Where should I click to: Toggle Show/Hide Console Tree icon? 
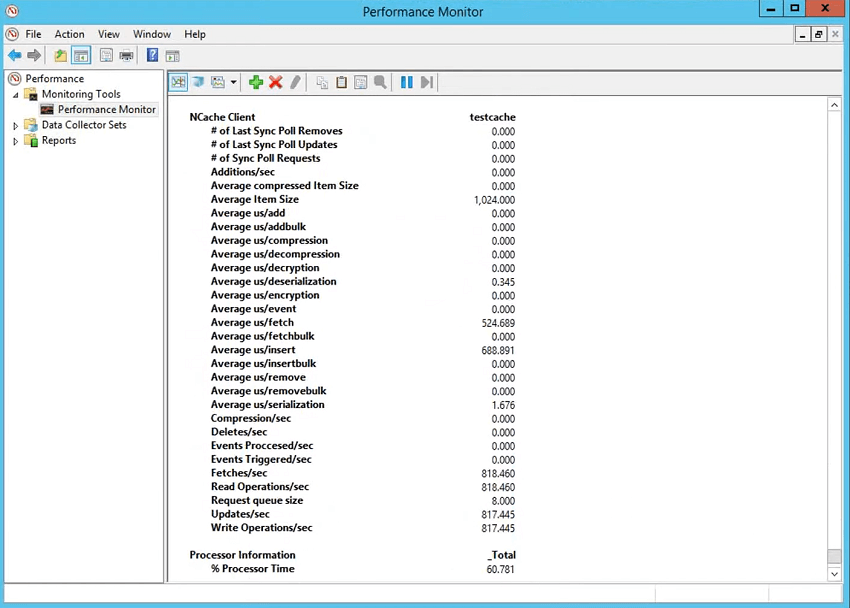81,55
